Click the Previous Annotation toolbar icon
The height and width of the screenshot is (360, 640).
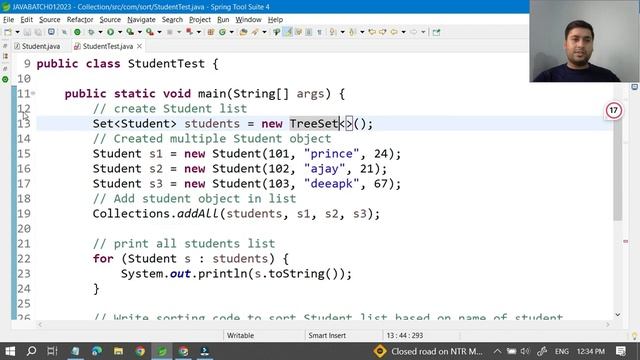[x=353, y=32]
